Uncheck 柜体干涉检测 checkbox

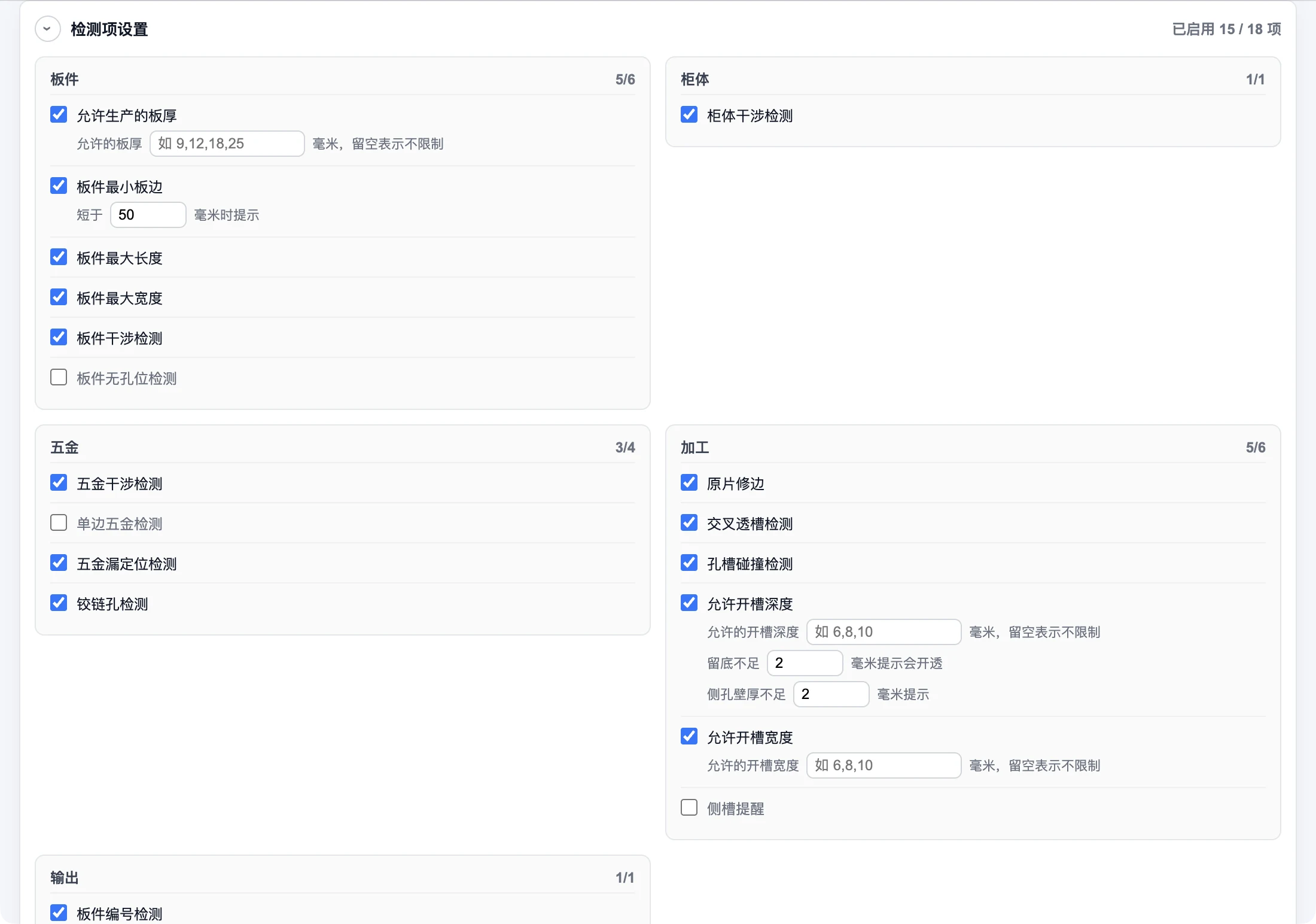[689, 114]
